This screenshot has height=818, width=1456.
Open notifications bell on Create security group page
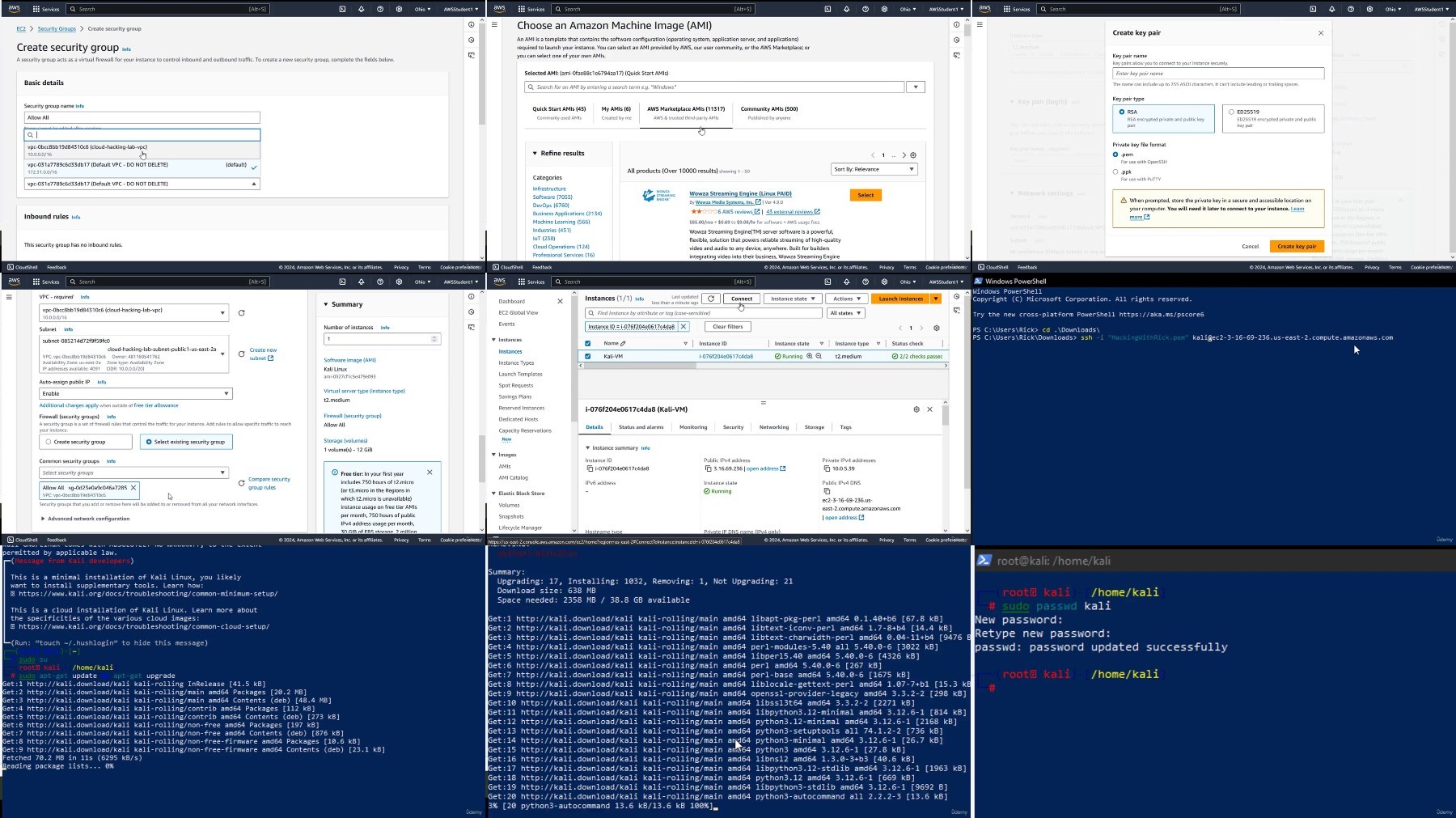pos(361,9)
